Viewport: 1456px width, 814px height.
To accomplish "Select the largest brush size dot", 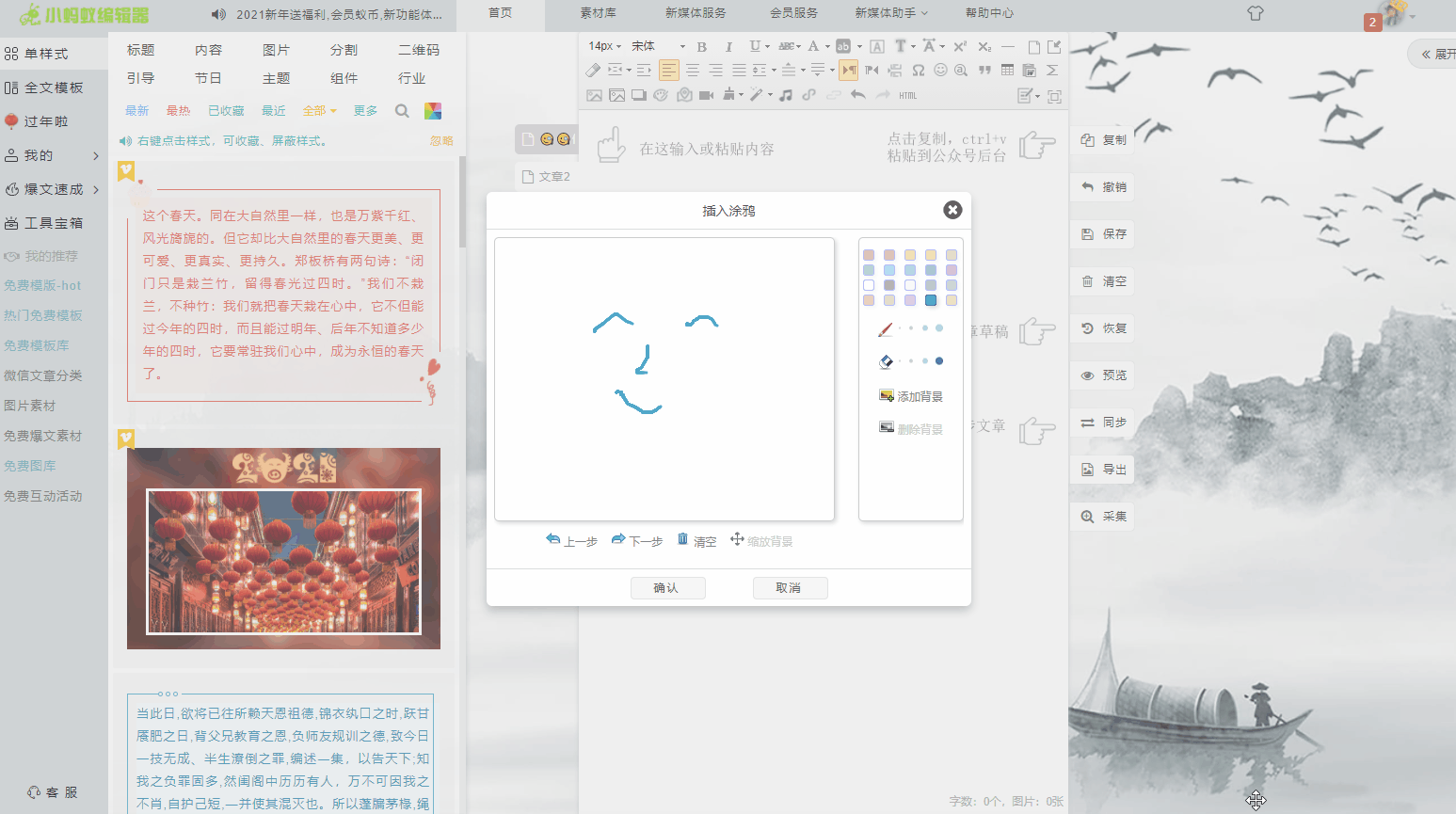I will coord(939,328).
